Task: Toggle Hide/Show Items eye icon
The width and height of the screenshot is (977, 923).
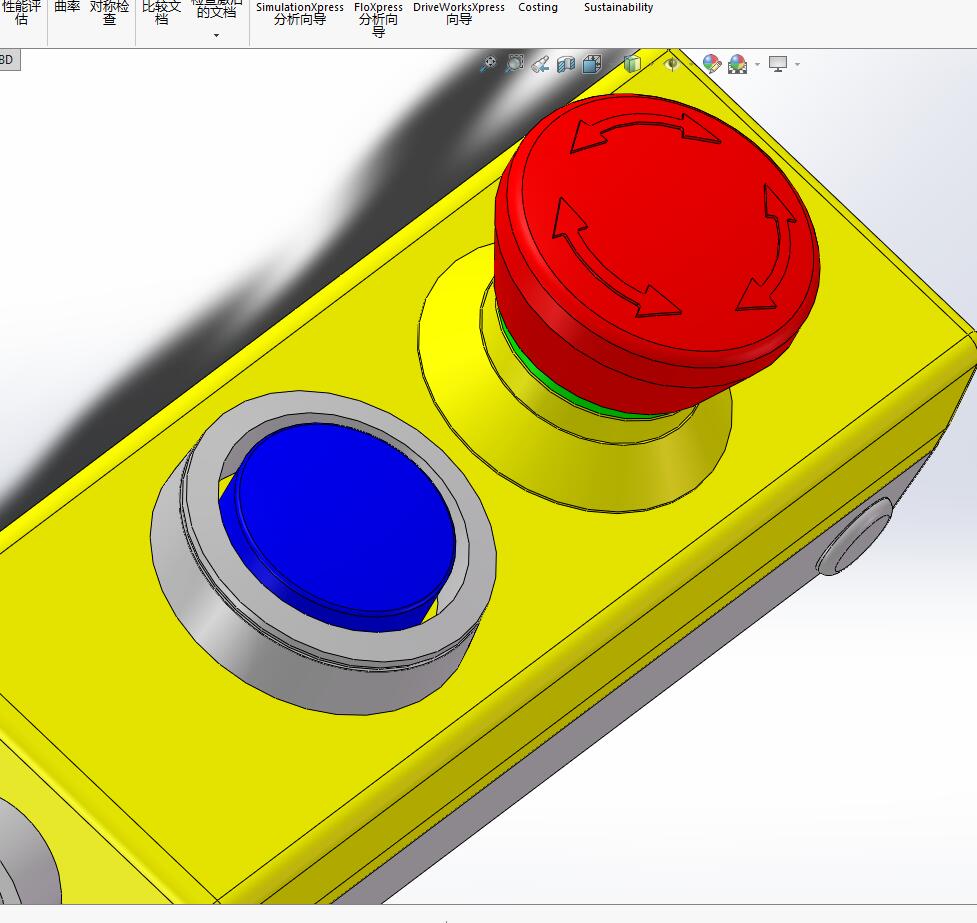Action: click(x=672, y=64)
